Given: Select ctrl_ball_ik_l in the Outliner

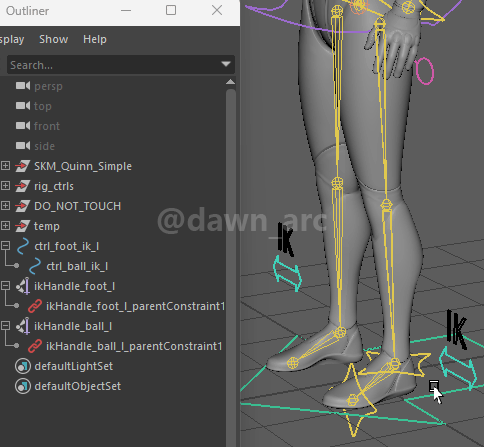Looking at the screenshot, I should 77,266.
